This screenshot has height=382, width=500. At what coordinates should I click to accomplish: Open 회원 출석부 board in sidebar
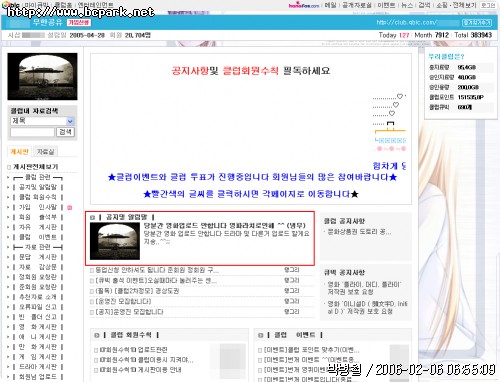[x=38, y=217]
